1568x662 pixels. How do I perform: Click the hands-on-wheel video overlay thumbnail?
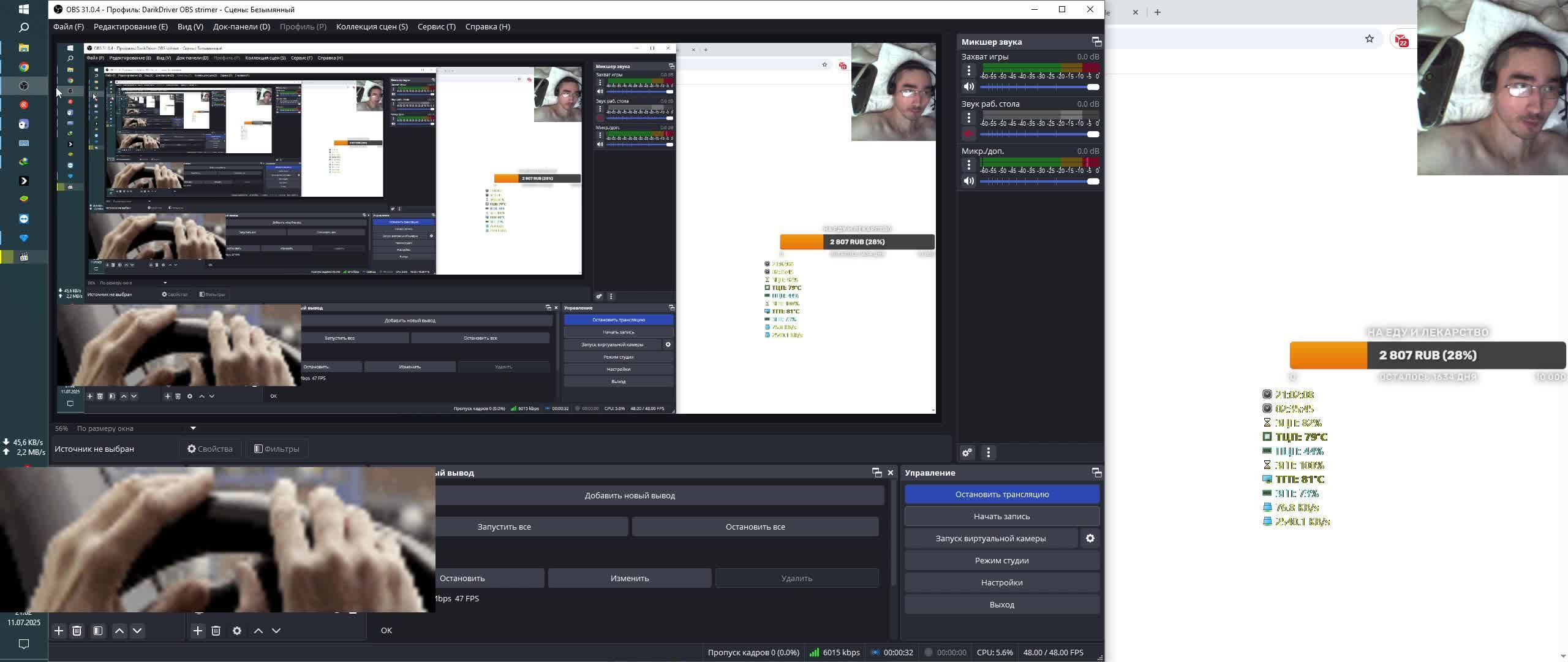tap(217, 539)
